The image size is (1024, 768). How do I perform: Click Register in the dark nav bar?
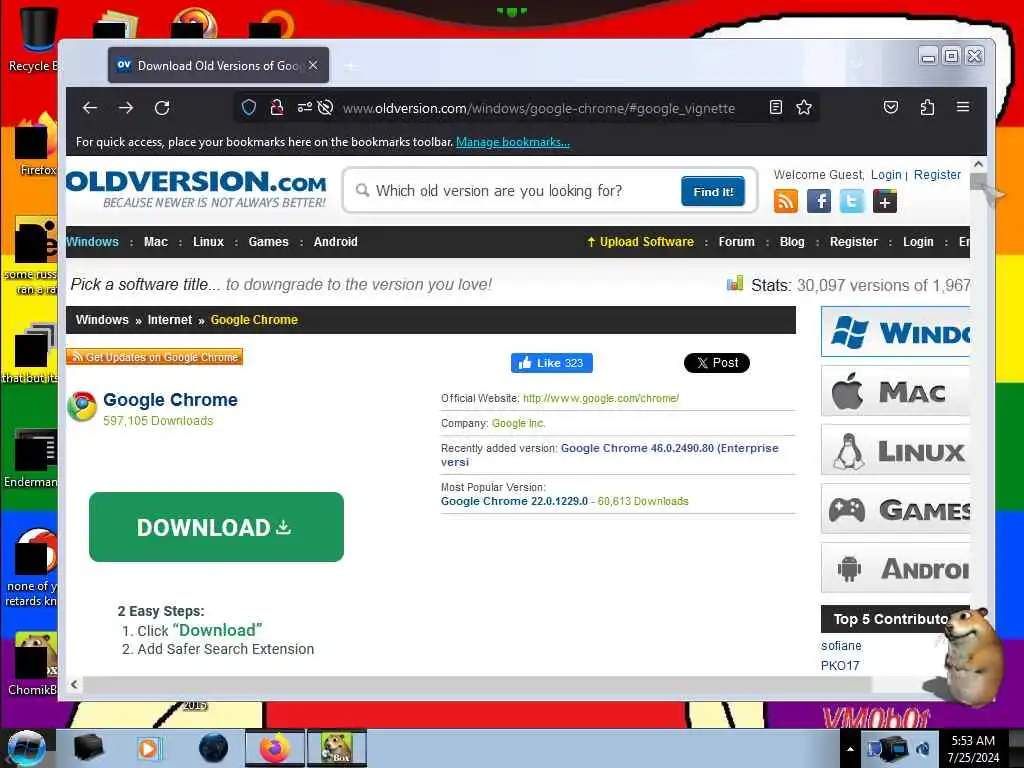click(x=854, y=242)
